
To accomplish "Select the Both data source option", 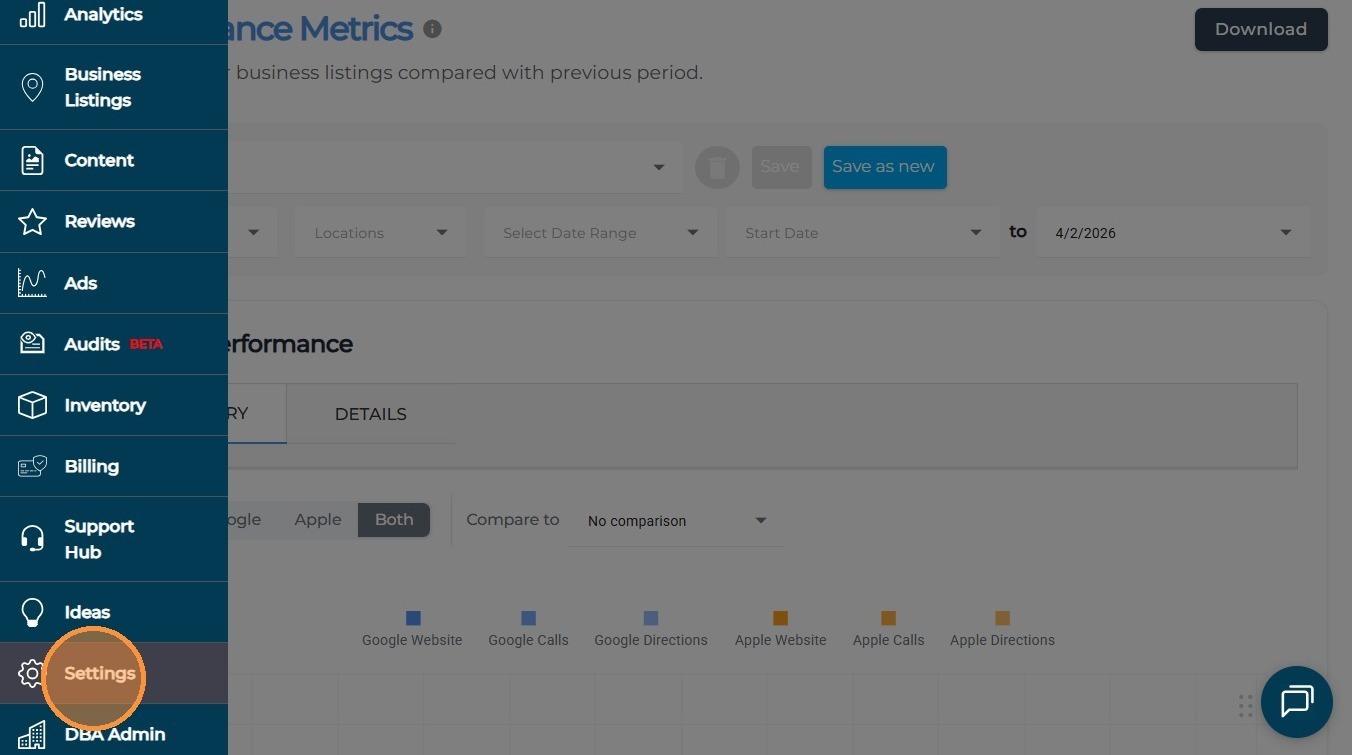I will coord(394,520).
